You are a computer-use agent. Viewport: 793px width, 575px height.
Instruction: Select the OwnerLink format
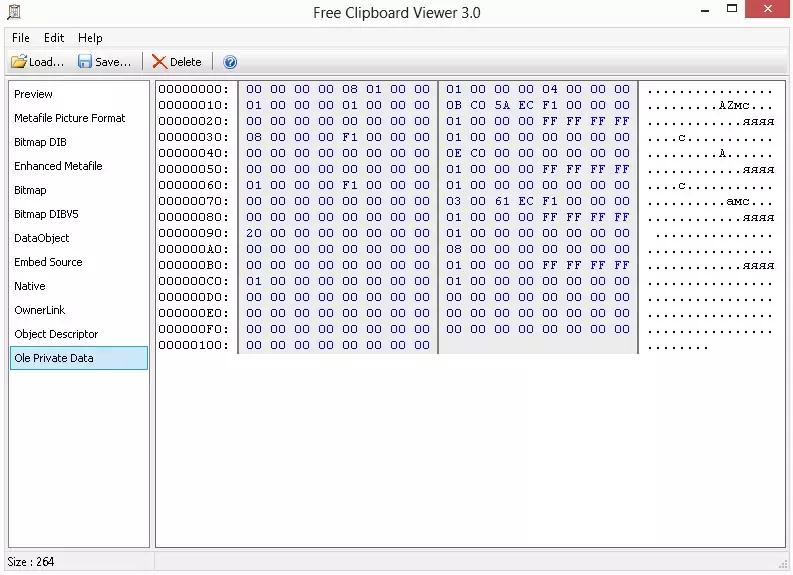point(79,310)
